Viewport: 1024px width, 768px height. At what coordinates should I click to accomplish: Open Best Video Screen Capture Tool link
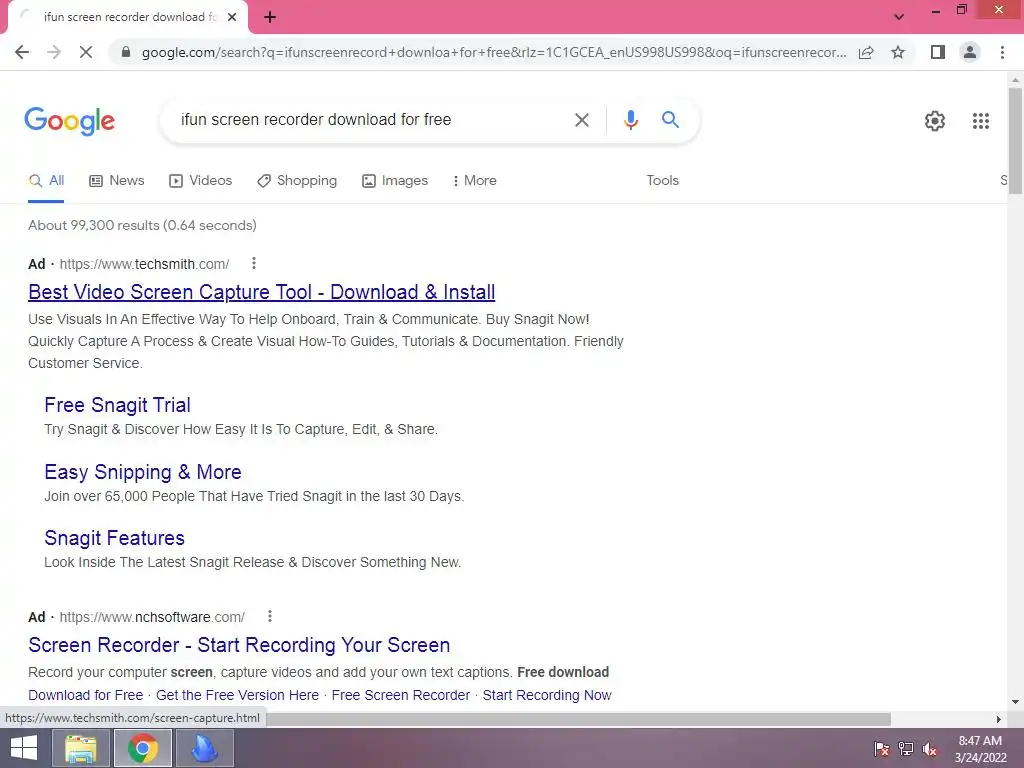(x=261, y=292)
